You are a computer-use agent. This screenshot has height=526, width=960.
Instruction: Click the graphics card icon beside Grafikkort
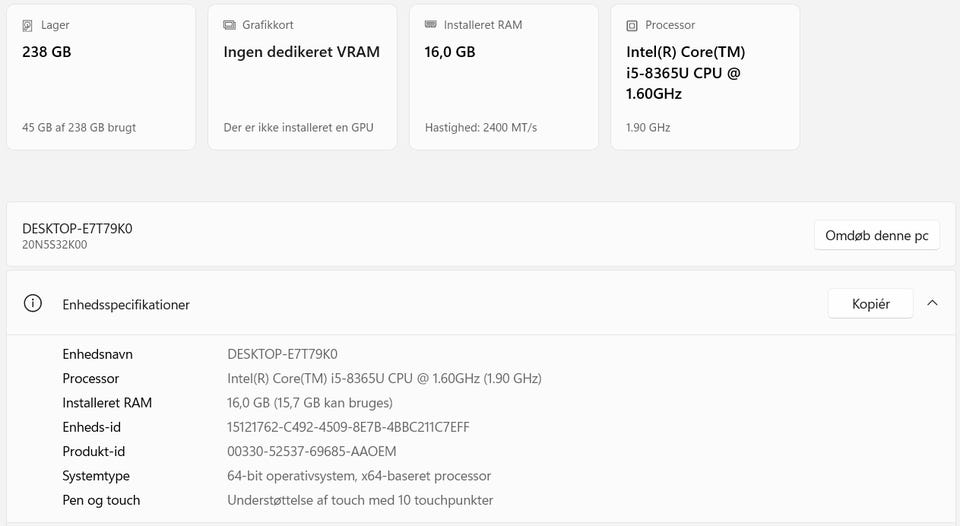pyautogui.click(x=229, y=25)
